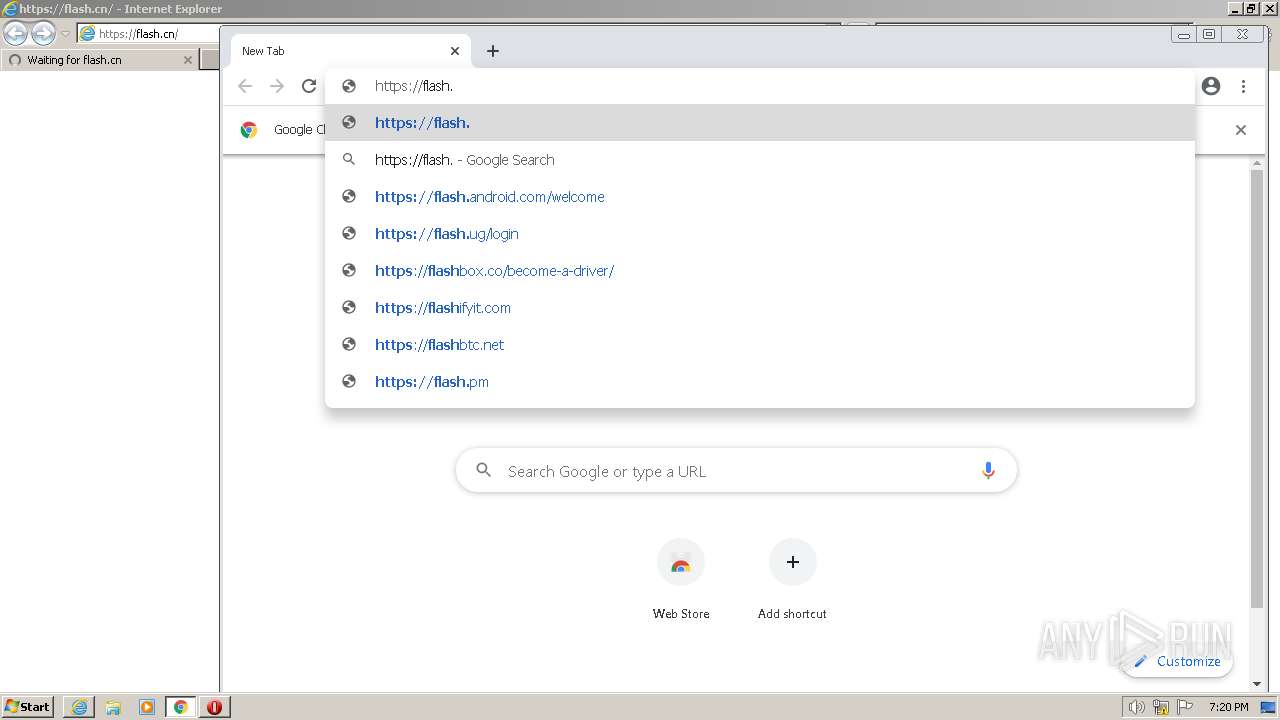Select the flash.ug/login suggestion
Image resolution: width=1280 pixels, height=720 pixels.
coord(760,234)
